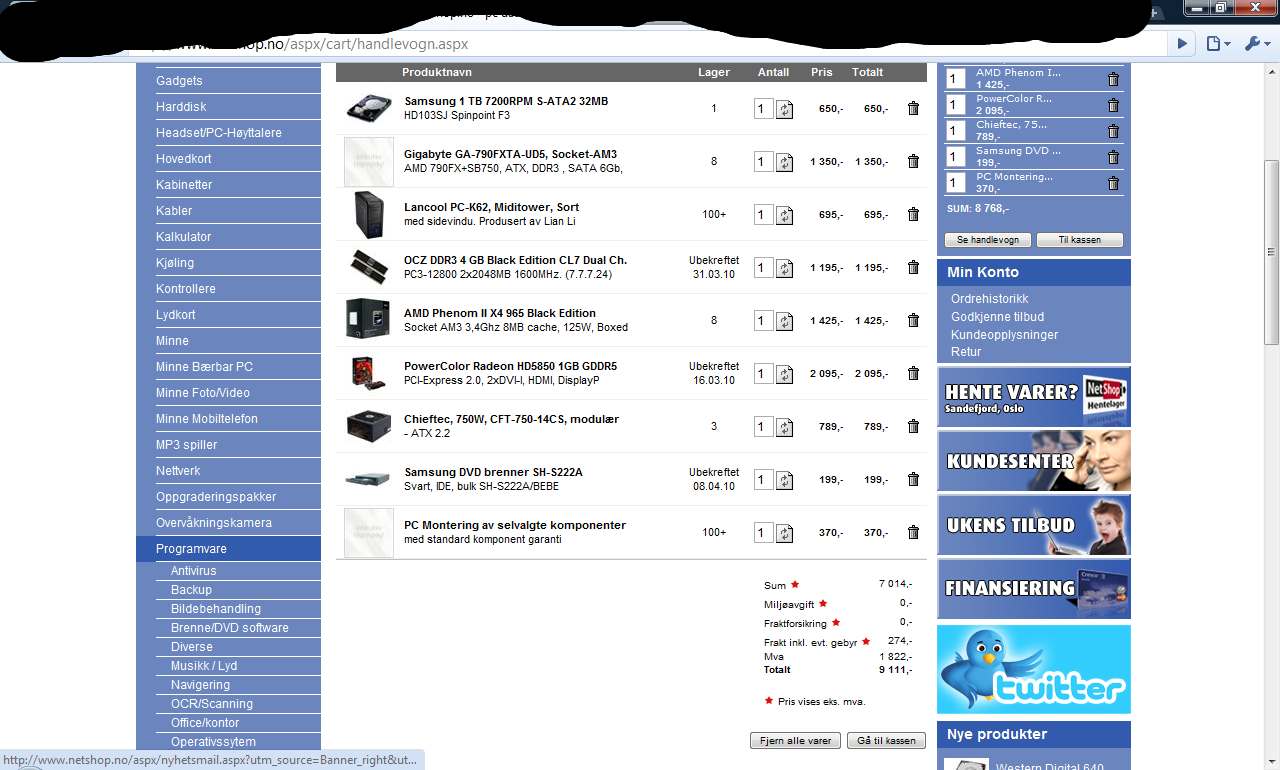Image resolution: width=1280 pixels, height=770 pixels.
Task: Select quantity field for Samsung 1 TB
Action: tap(763, 108)
